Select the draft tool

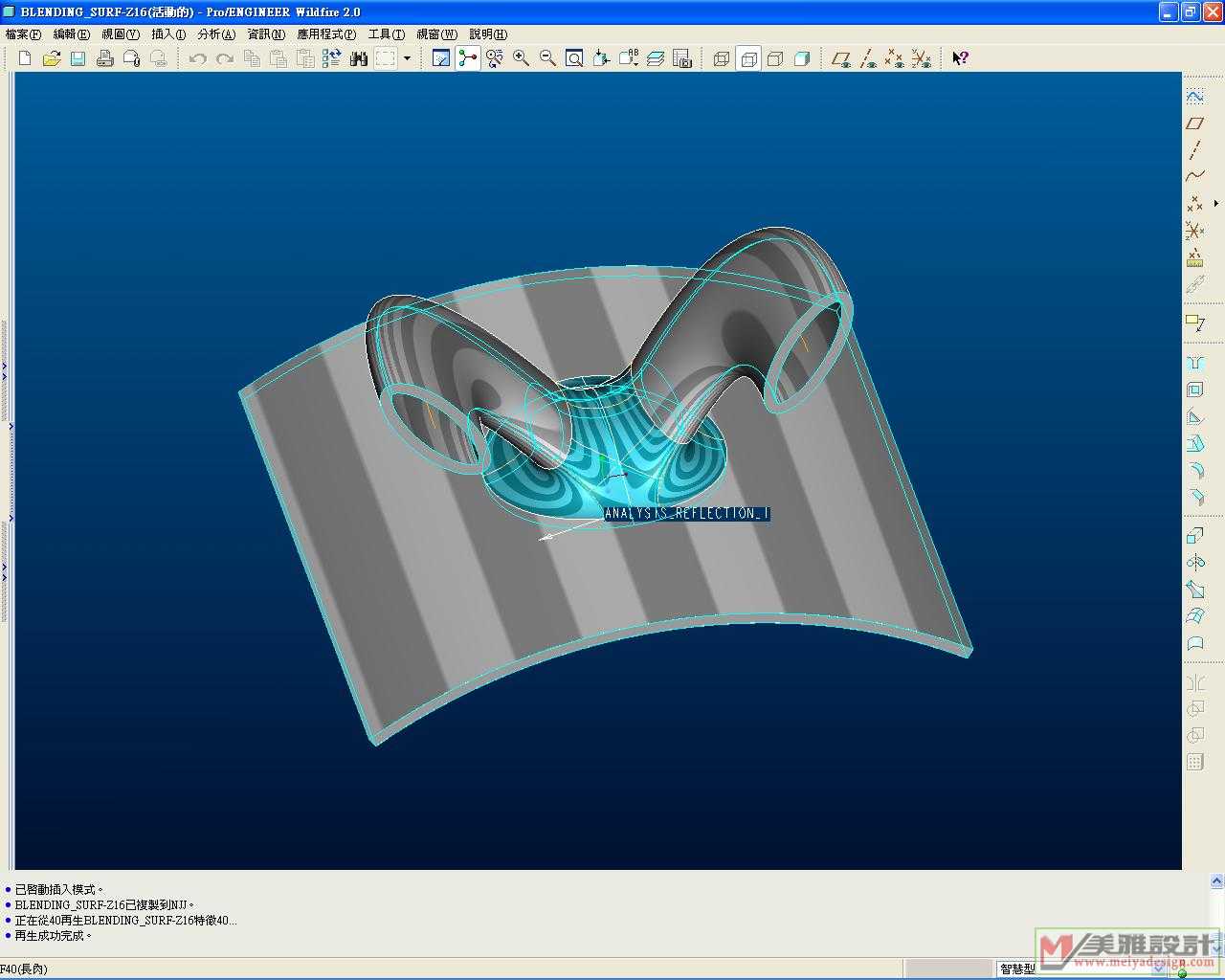pos(1195,444)
